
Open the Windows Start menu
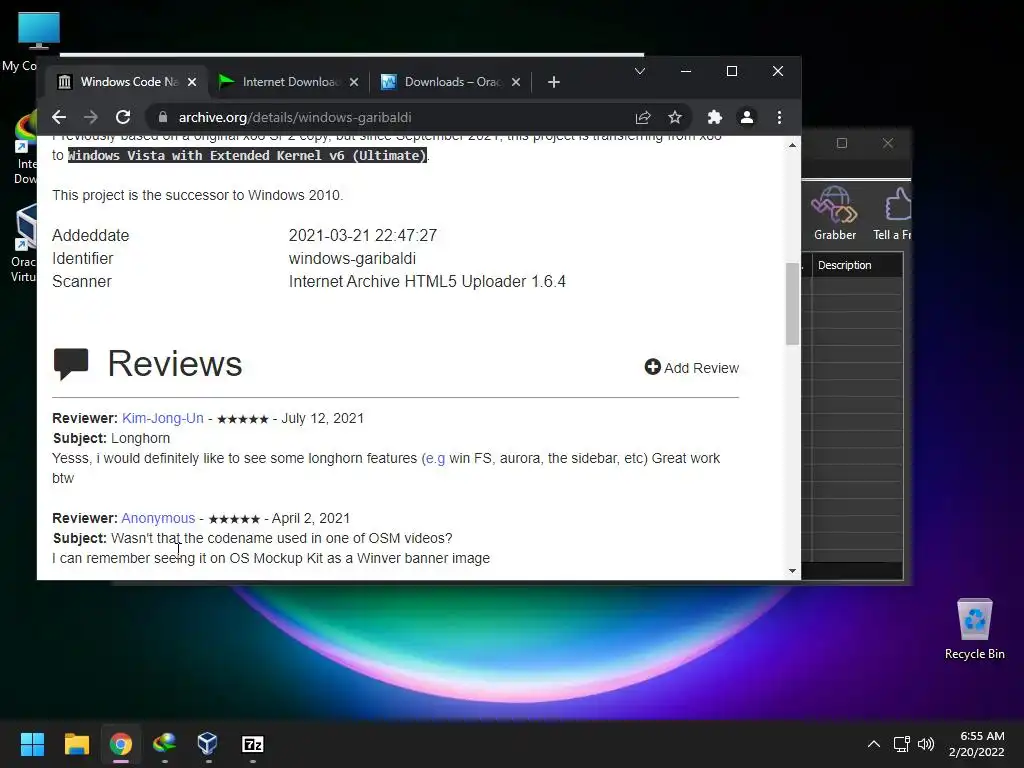tap(32, 744)
